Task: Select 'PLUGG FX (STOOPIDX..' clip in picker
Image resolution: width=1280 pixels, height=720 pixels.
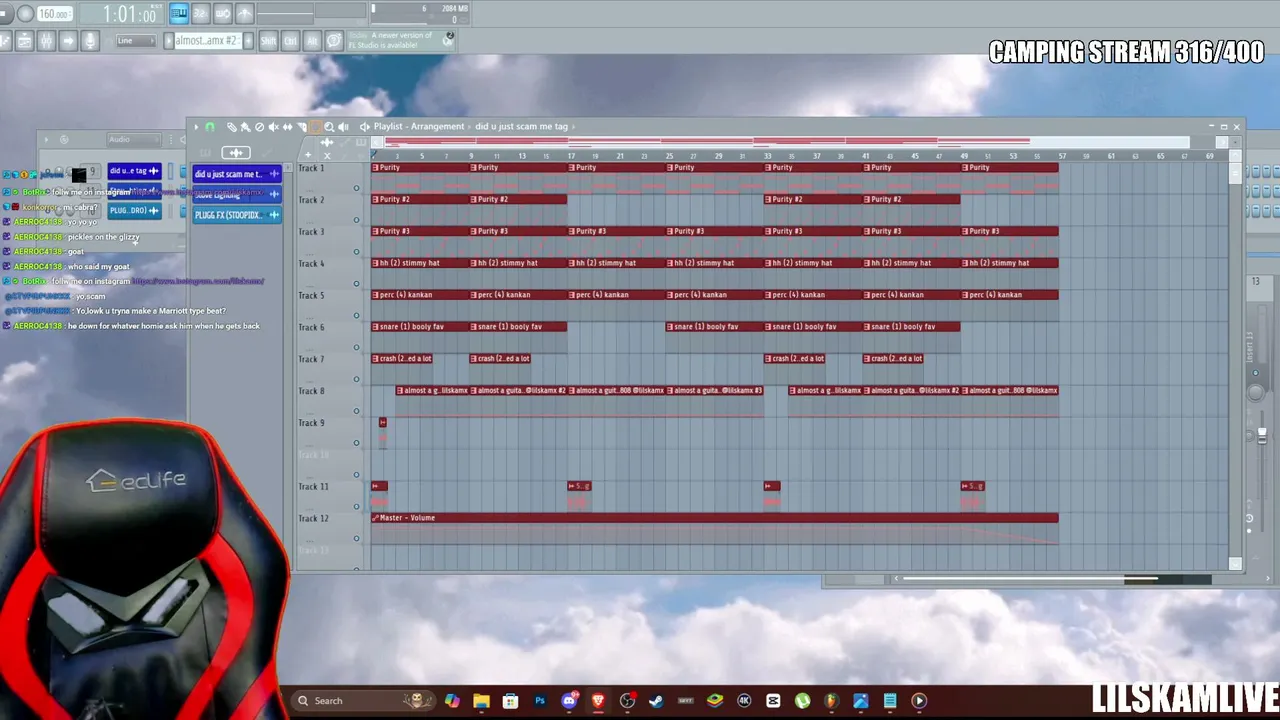Action: pyautogui.click(x=237, y=215)
